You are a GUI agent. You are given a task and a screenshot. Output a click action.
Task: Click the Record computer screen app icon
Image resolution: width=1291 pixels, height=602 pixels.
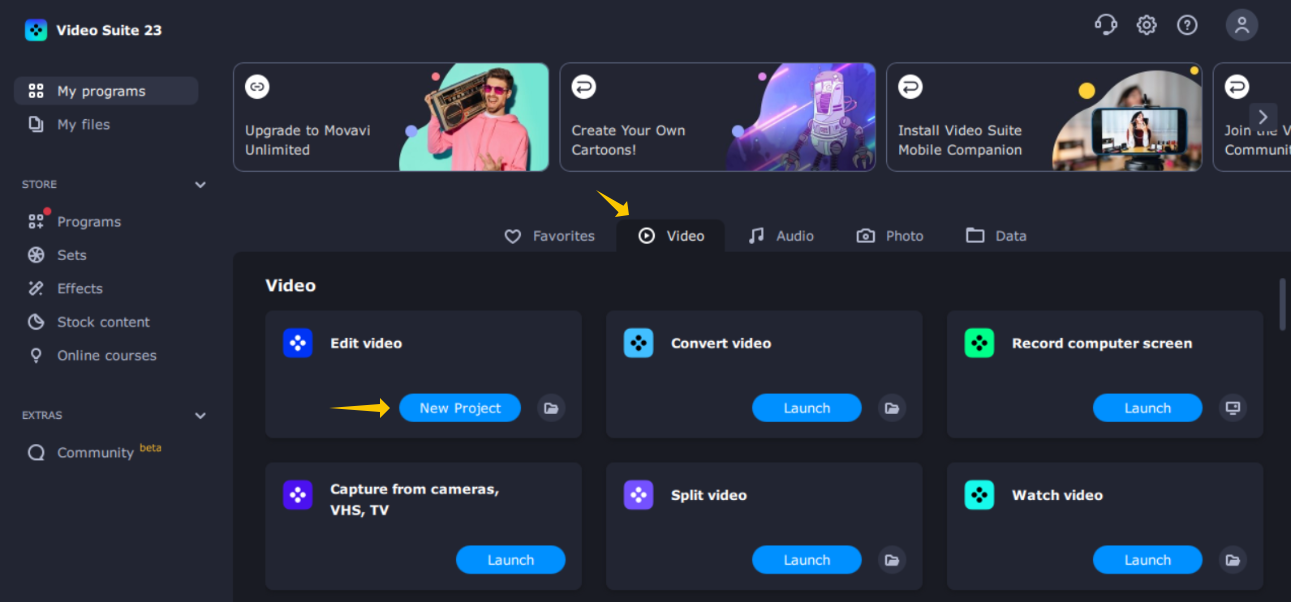tap(979, 343)
